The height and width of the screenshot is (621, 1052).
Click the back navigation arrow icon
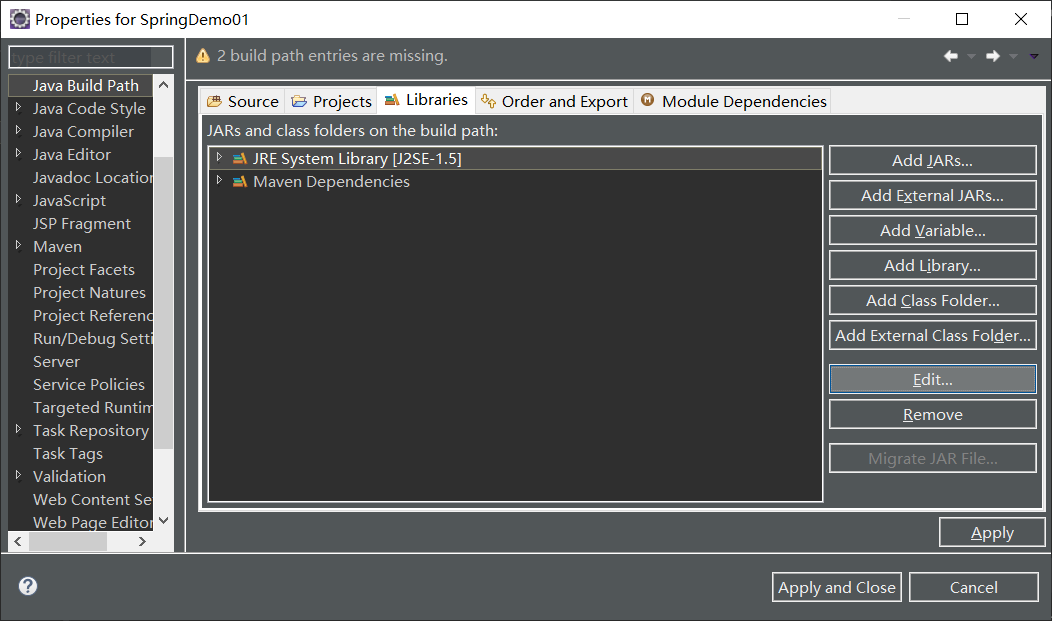pyautogui.click(x=951, y=56)
